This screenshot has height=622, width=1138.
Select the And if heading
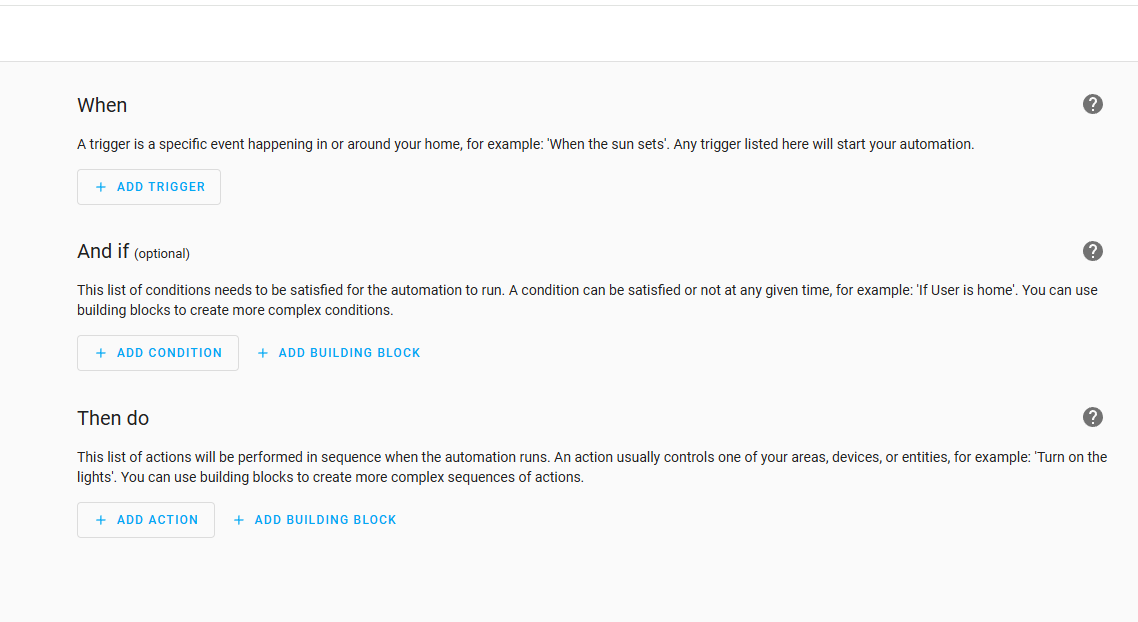[x=103, y=251]
